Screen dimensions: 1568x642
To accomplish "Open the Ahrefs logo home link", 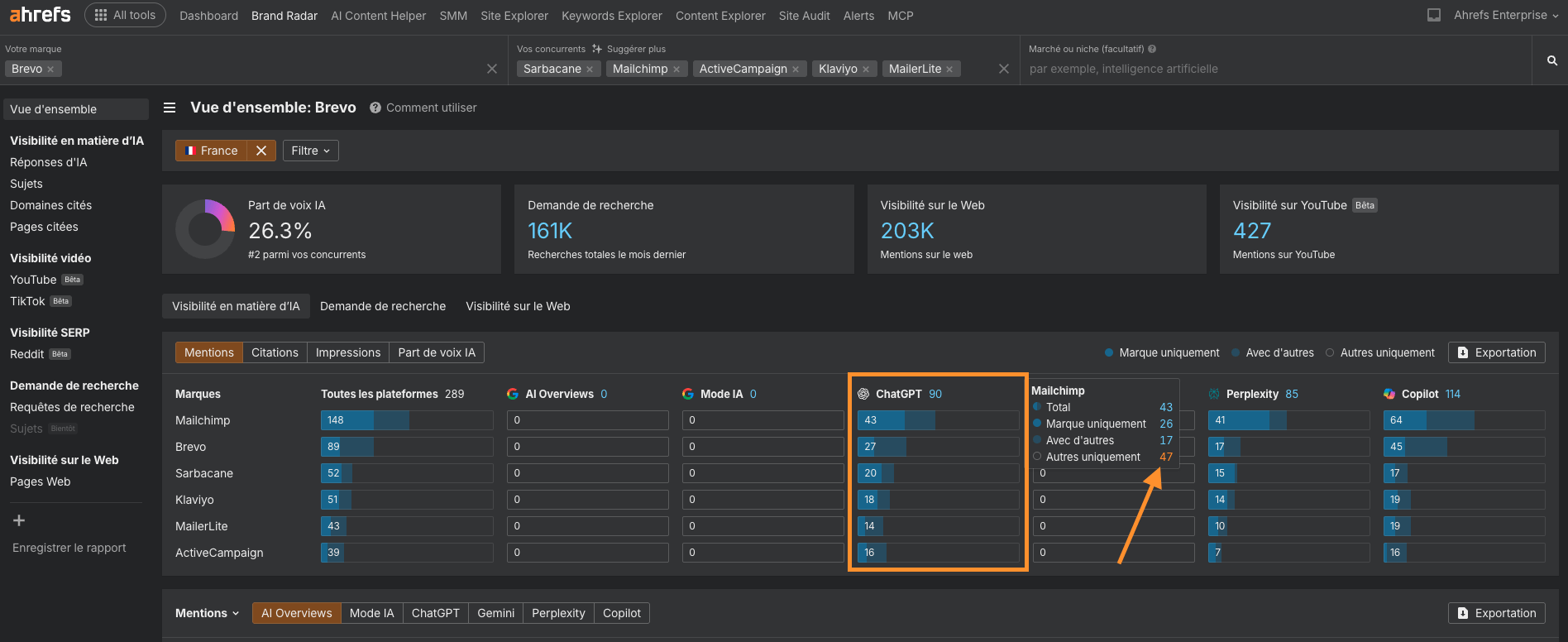I will [x=40, y=14].
